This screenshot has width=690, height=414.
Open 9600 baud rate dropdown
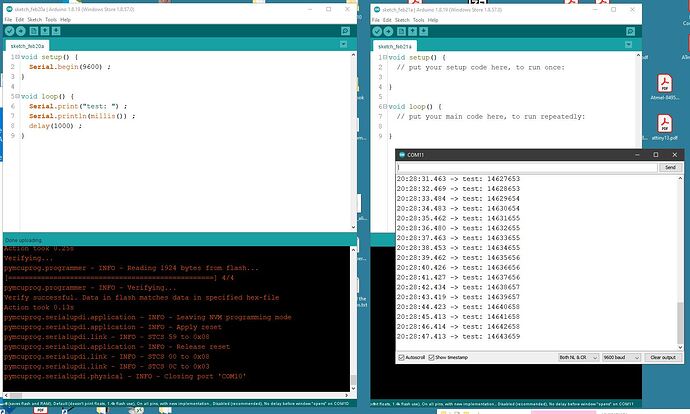[x=621, y=357]
